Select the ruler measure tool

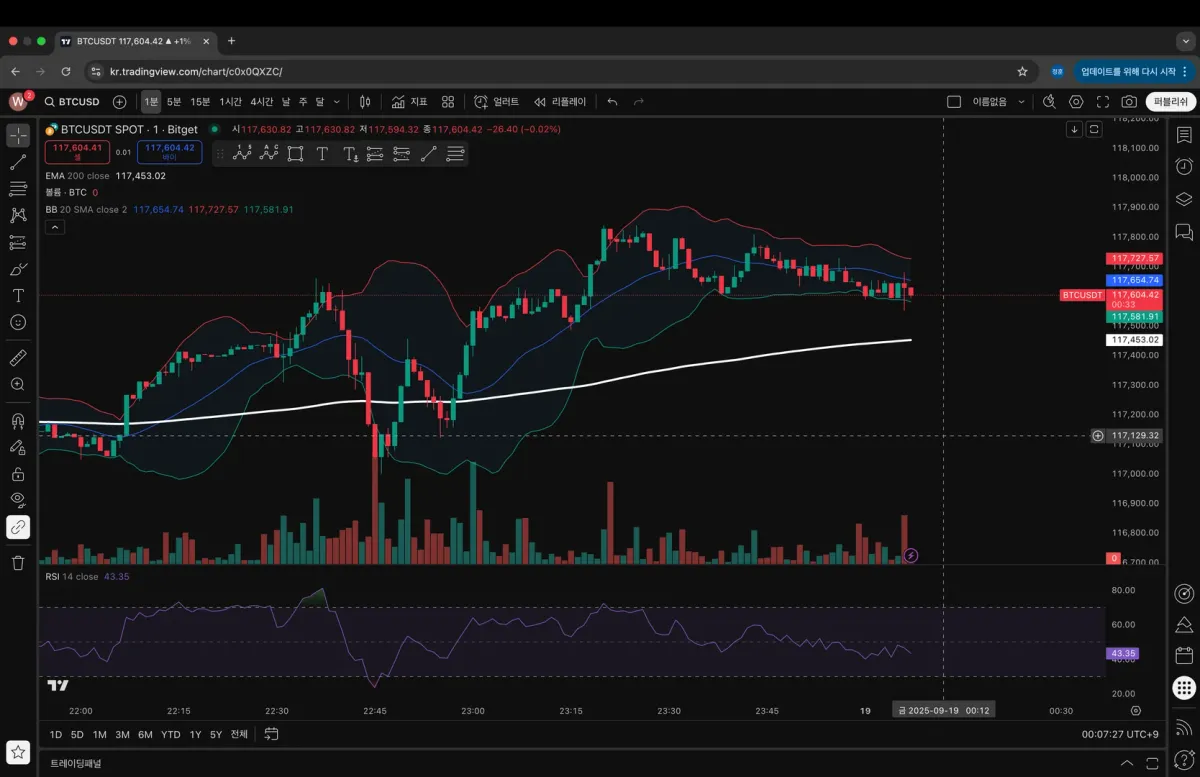pos(18,357)
